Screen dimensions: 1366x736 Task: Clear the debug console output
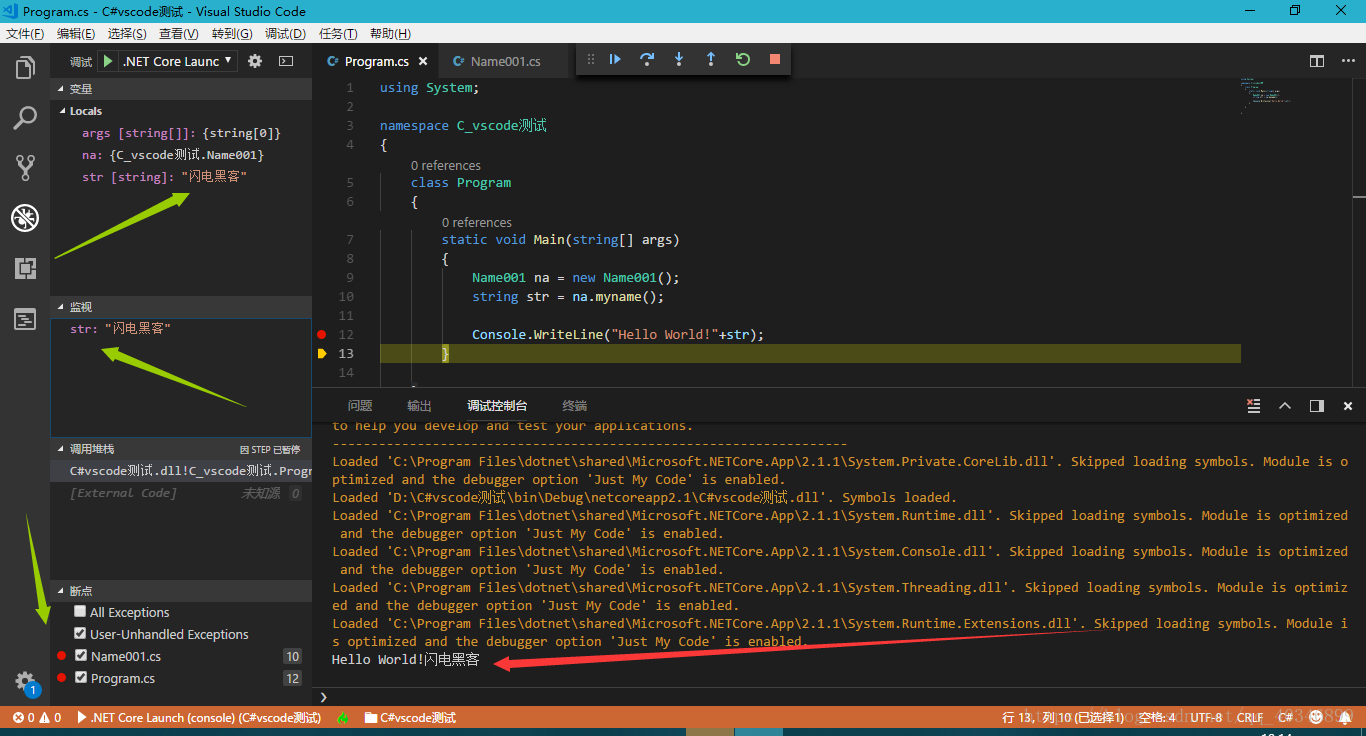tap(1253, 406)
